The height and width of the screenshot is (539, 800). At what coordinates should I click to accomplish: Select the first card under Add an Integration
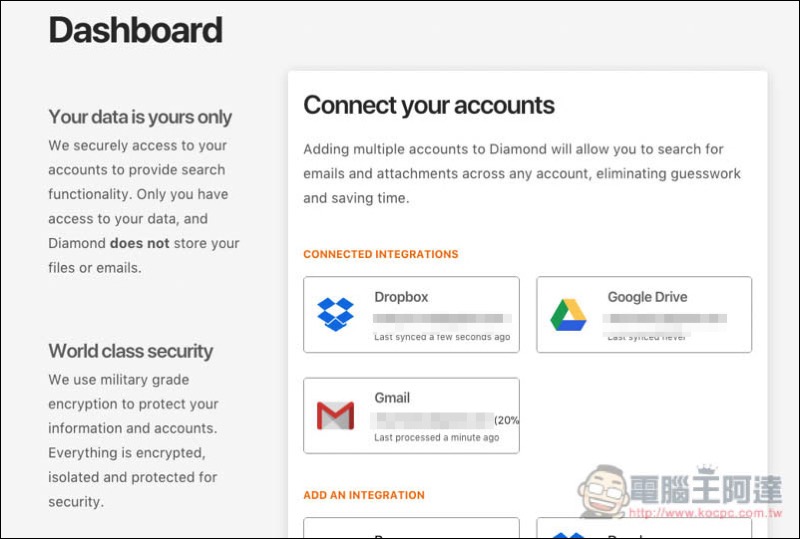coord(411,528)
